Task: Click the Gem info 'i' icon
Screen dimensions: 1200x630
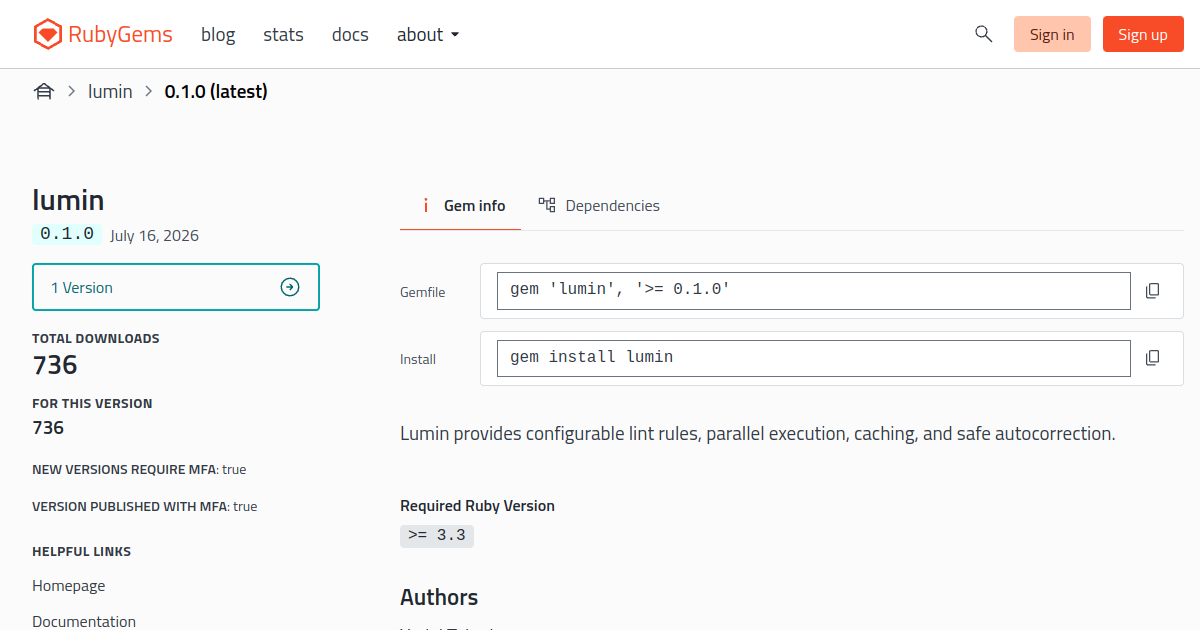Action: coord(425,205)
